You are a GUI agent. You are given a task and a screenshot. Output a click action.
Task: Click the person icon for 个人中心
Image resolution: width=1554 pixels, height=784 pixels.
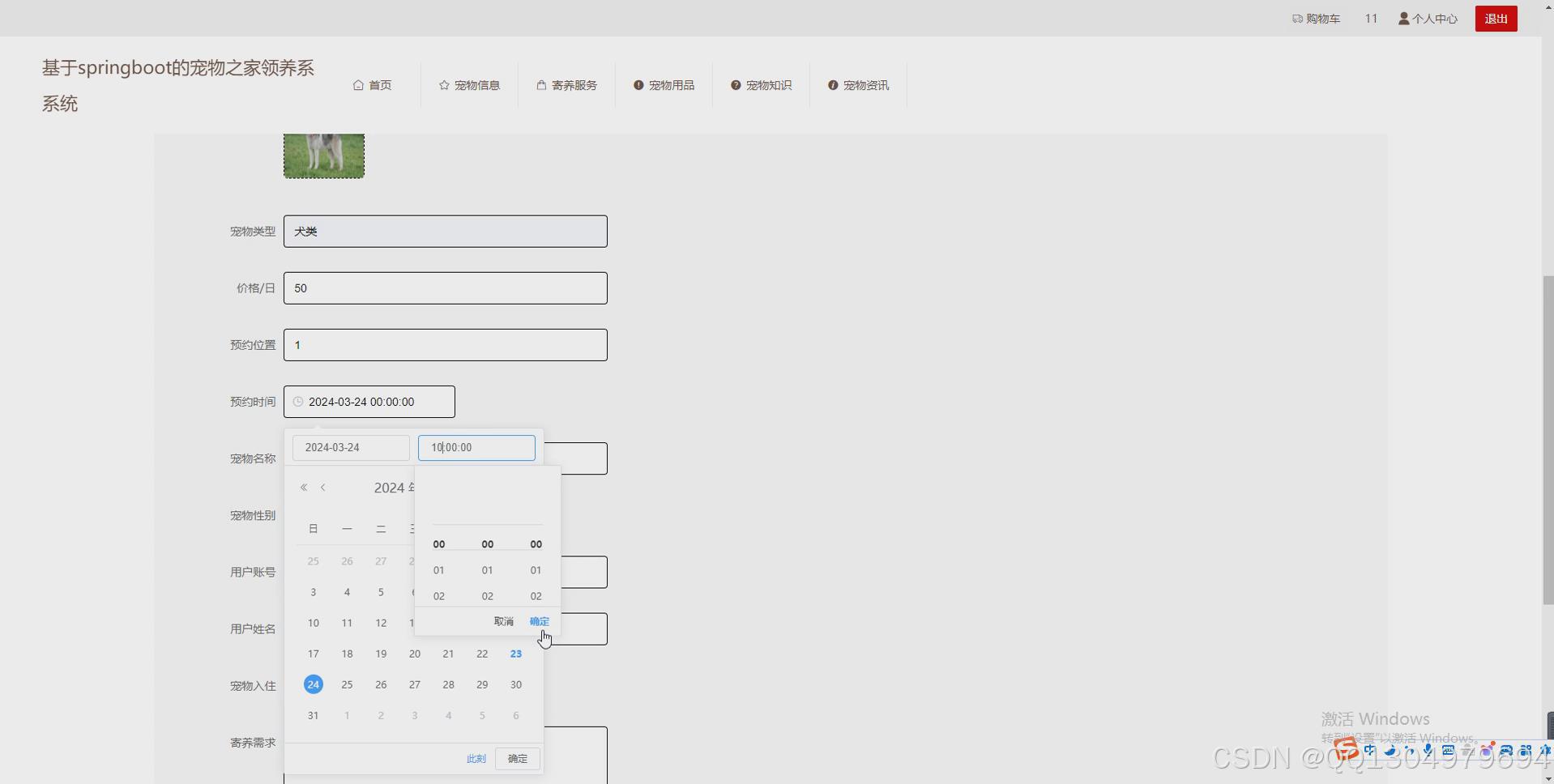click(1404, 18)
